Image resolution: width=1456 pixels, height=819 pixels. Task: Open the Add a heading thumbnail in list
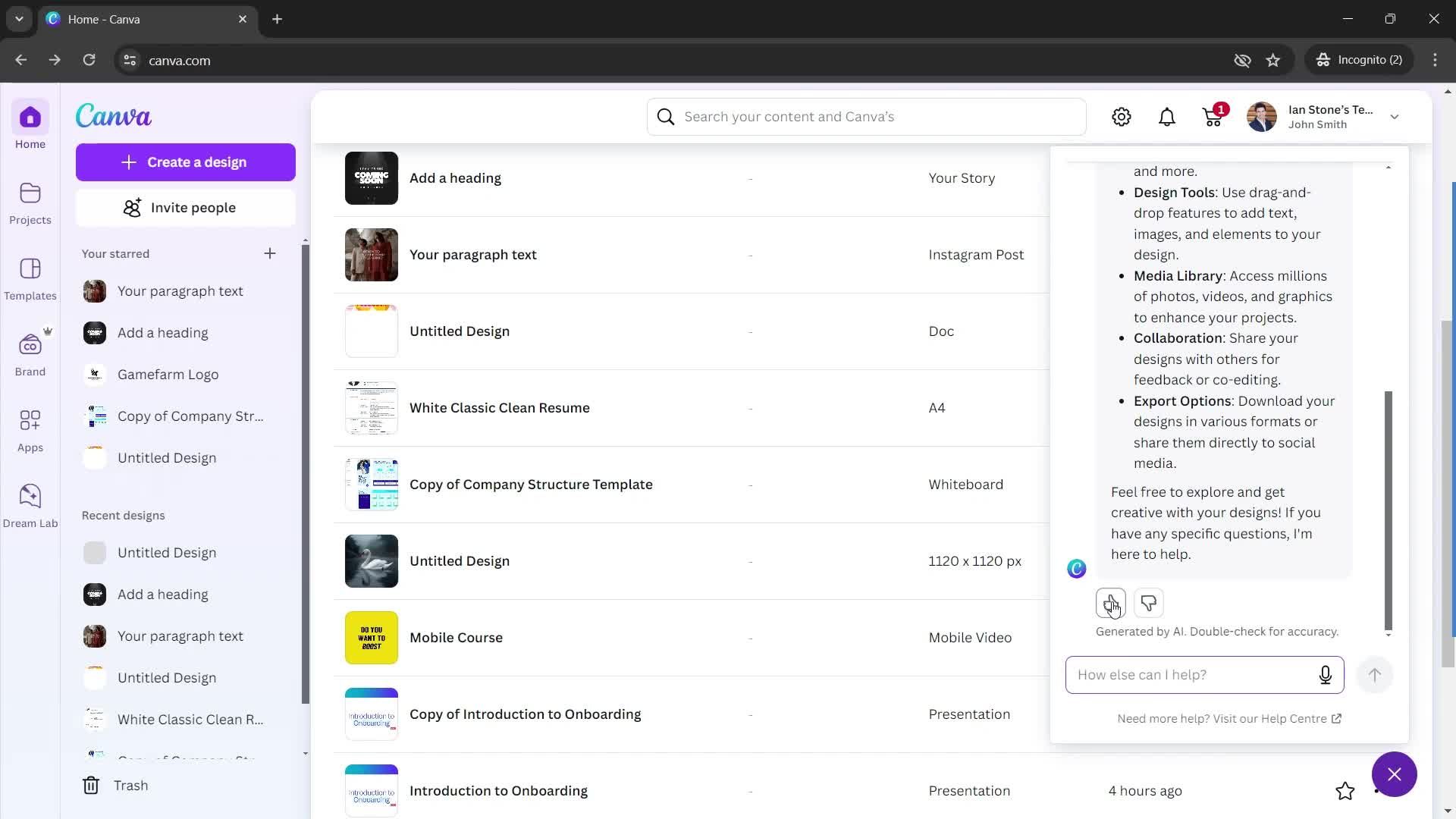click(372, 178)
